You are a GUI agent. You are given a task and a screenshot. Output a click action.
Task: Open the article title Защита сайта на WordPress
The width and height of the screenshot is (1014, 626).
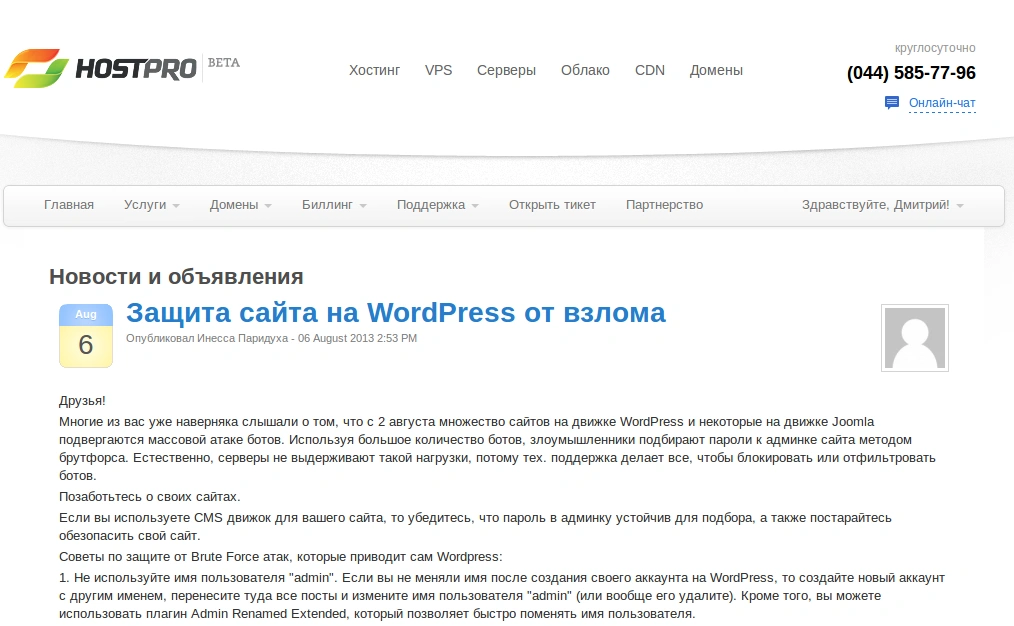click(396, 313)
